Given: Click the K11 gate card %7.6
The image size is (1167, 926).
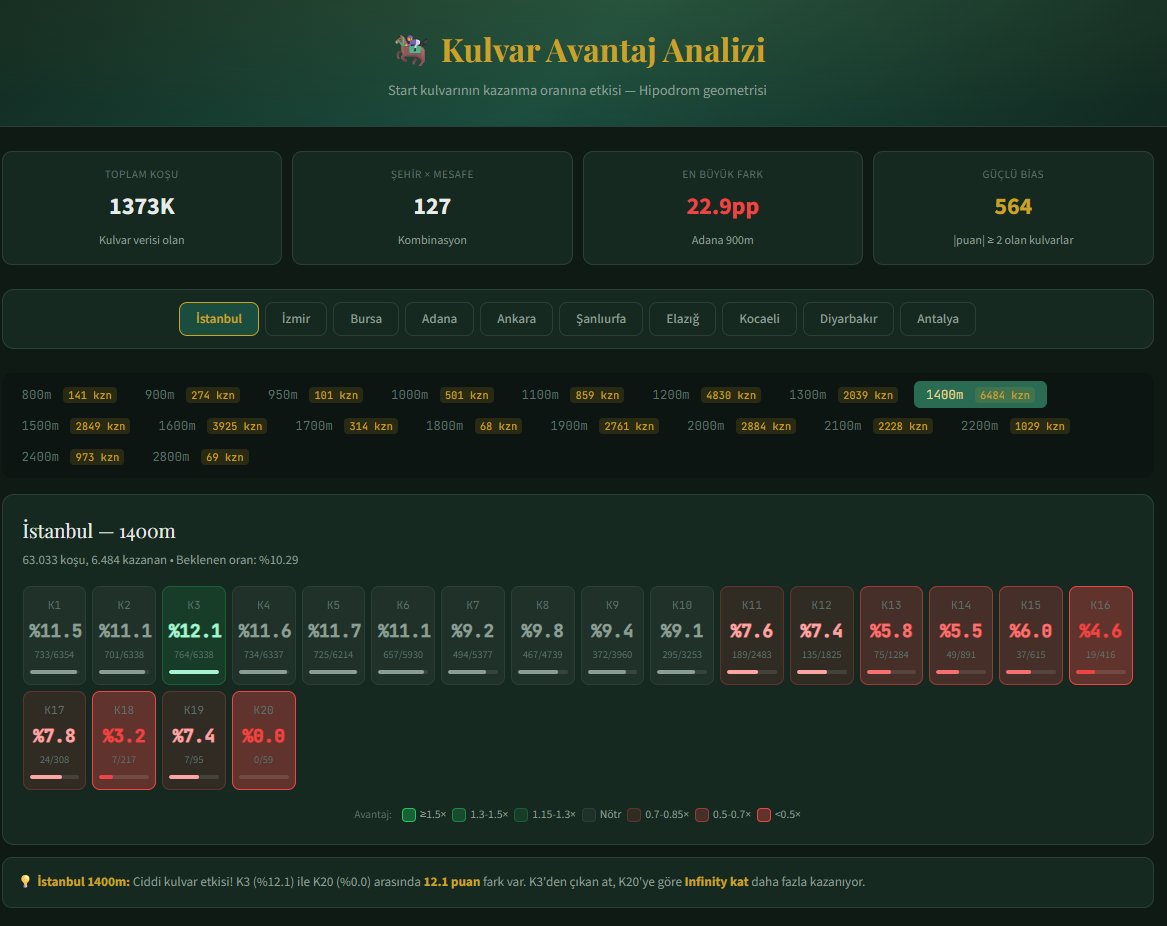Looking at the screenshot, I should 752,635.
